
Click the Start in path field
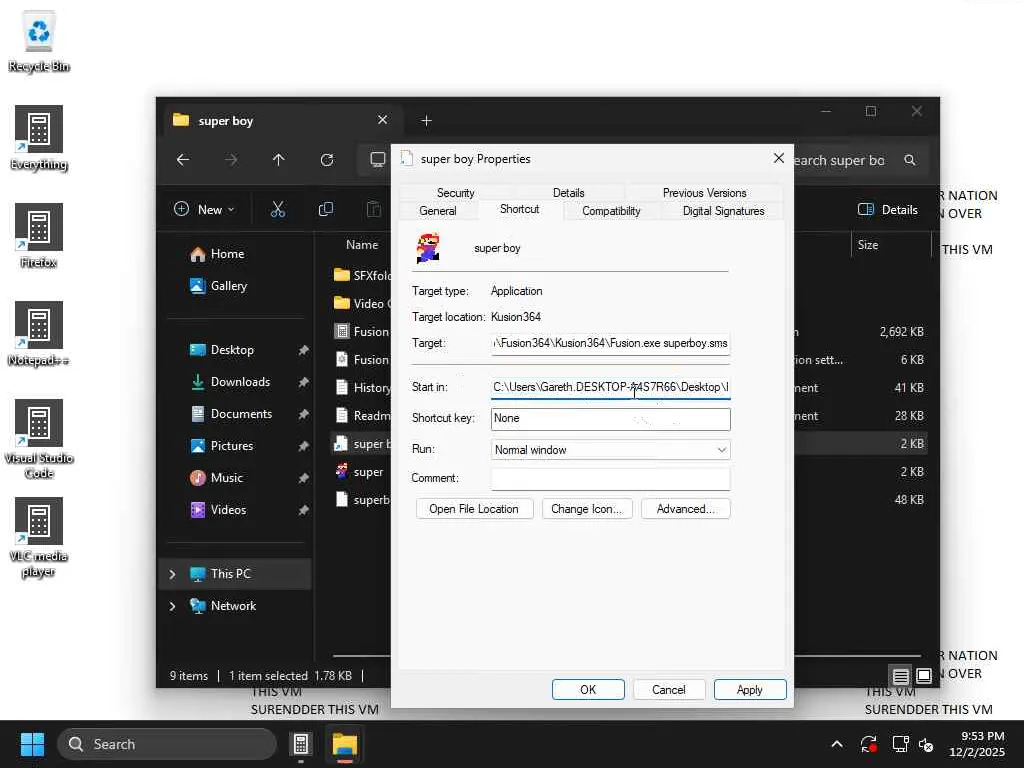point(610,387)
